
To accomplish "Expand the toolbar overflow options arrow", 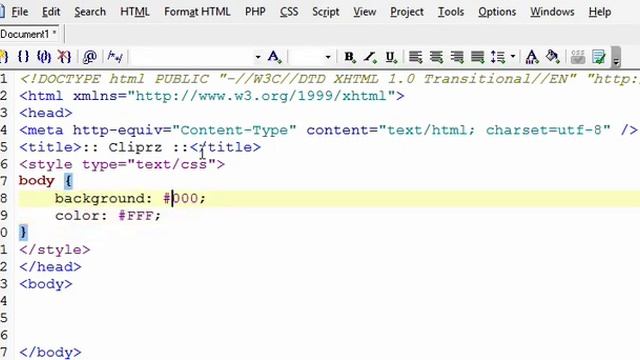I will pyautogui.click(x=616, y=57).
